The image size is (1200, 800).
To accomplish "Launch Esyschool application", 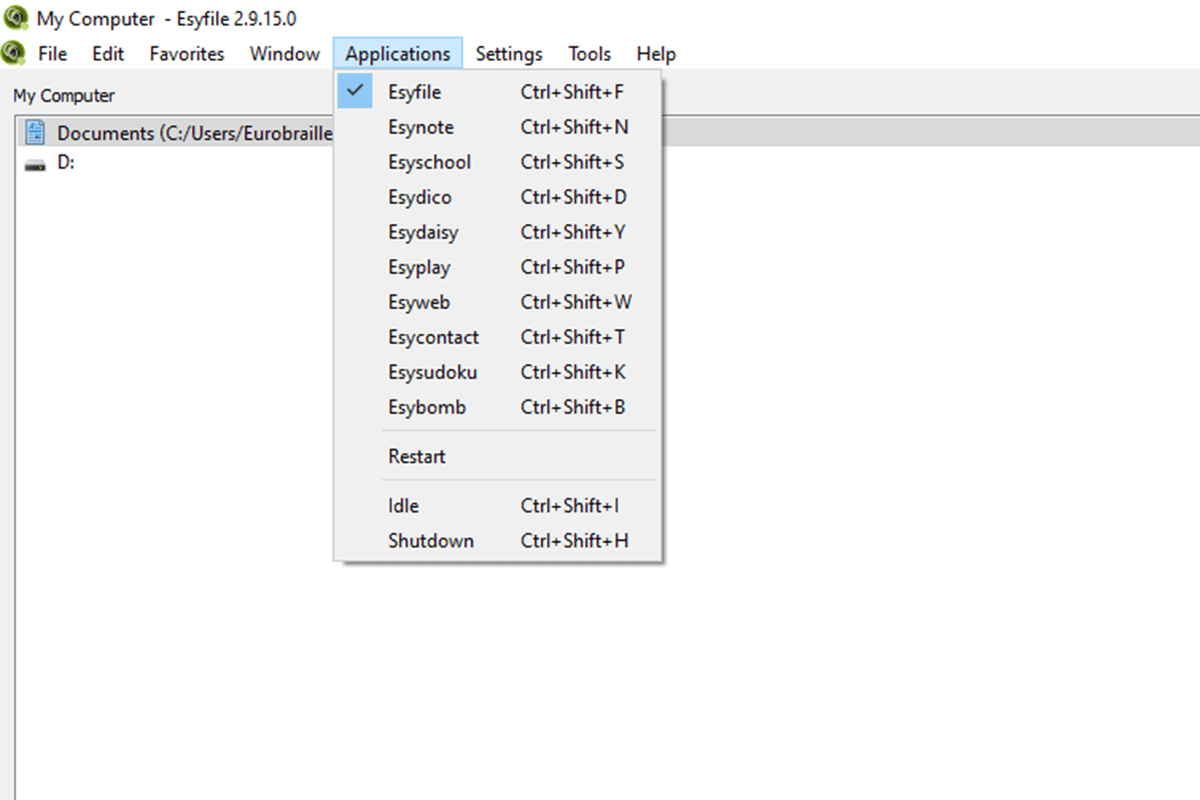I will point(430,162).
